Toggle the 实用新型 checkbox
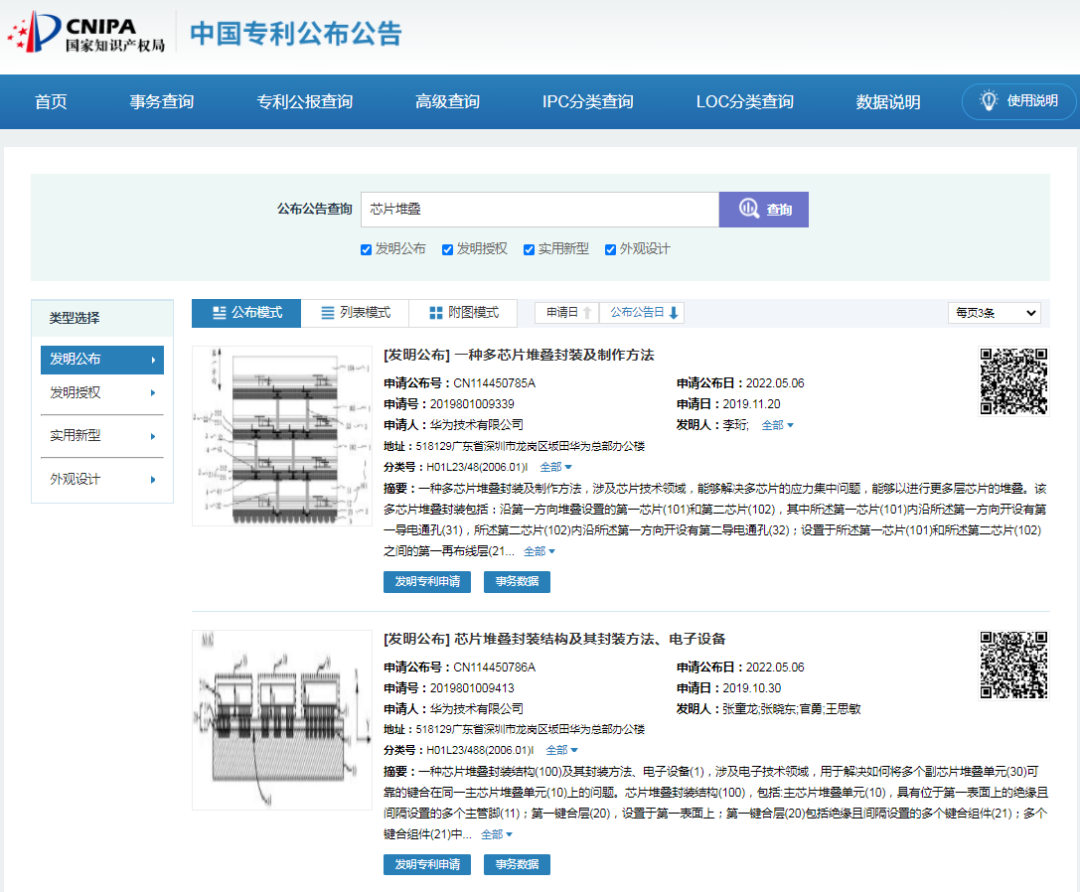The width and height of the screenshot is (1080, 892). (529, 250)
